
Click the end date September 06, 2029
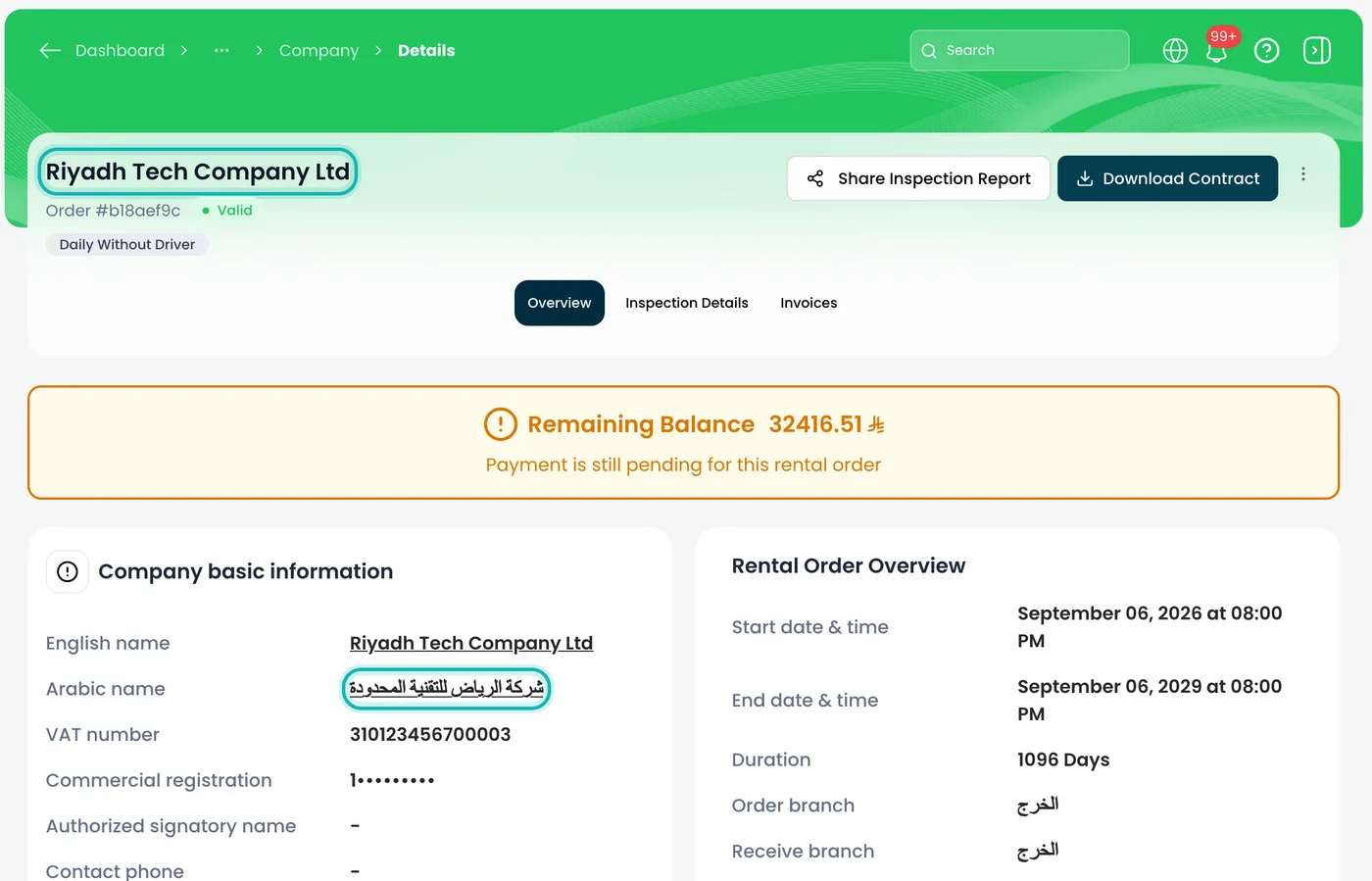tap(1150, 700)
